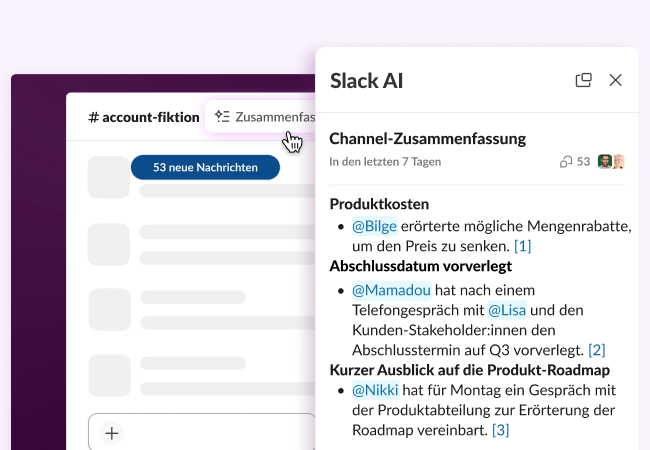
Task: Open the @Nikki mention
Action: coord(374,390)
